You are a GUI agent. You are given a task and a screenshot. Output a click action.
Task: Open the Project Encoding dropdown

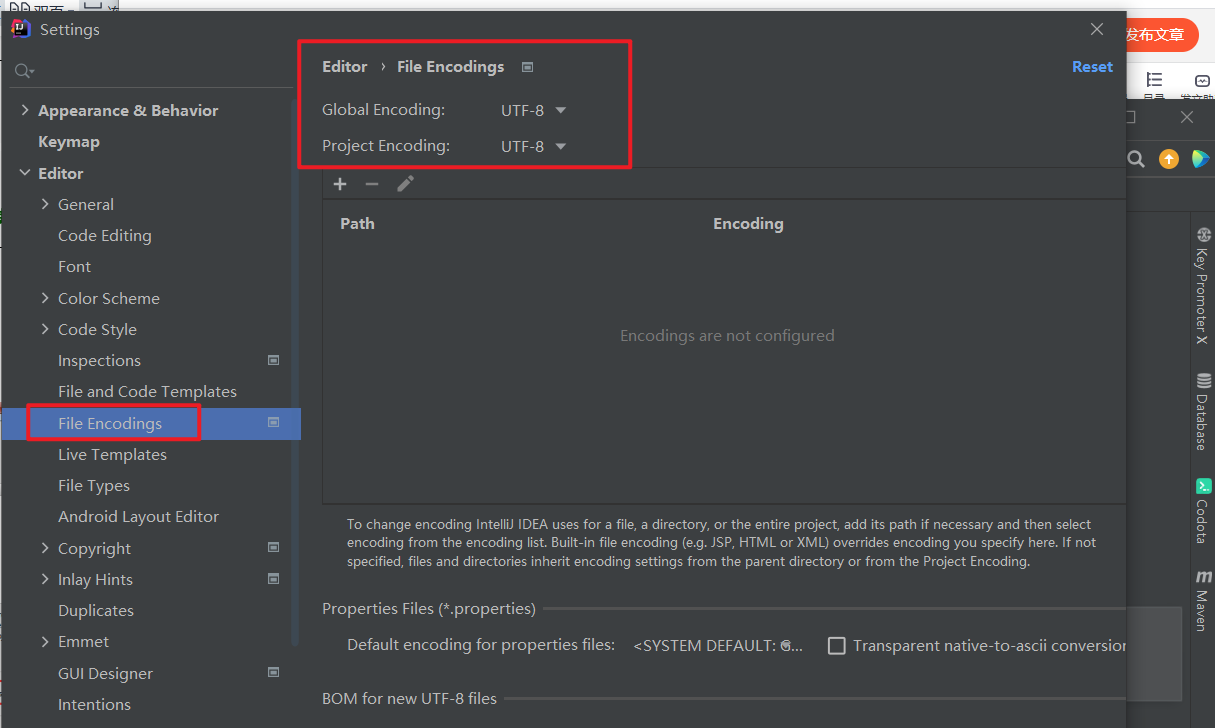point(534,146)
